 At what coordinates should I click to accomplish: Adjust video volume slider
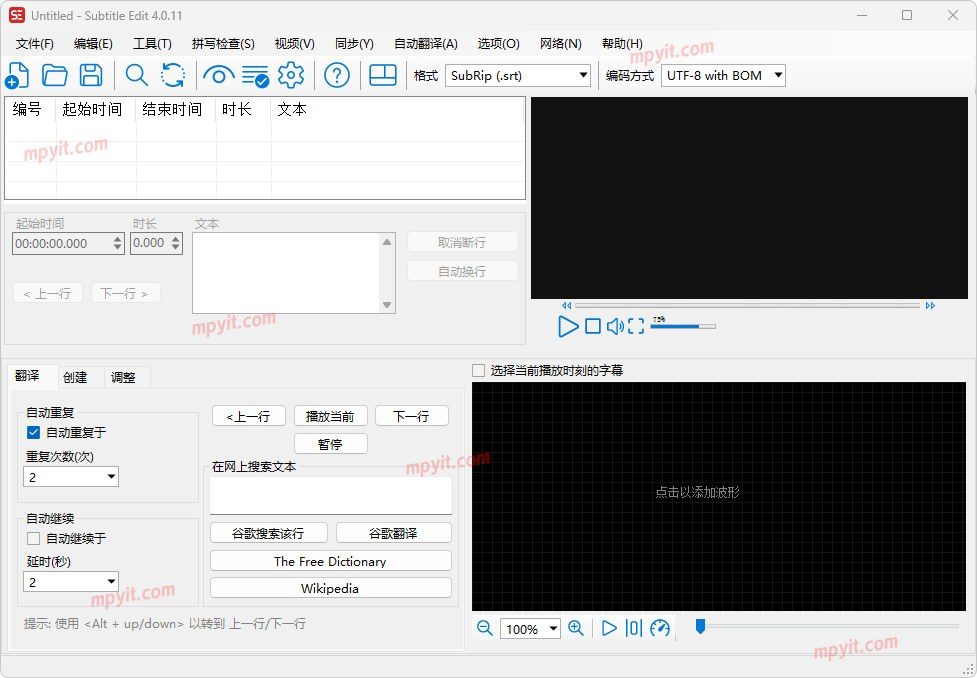point(683,326)
